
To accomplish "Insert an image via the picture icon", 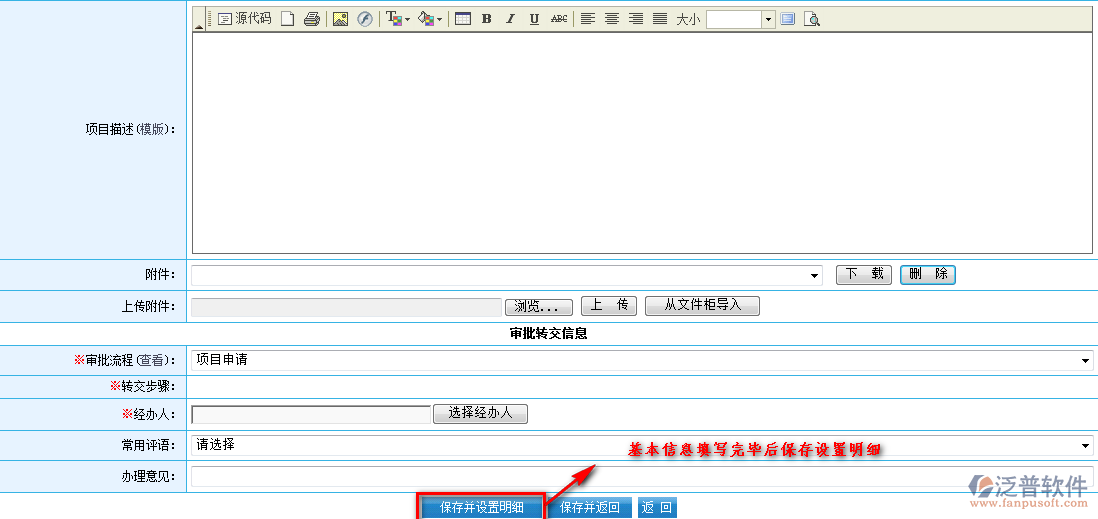I will [340, 19].
